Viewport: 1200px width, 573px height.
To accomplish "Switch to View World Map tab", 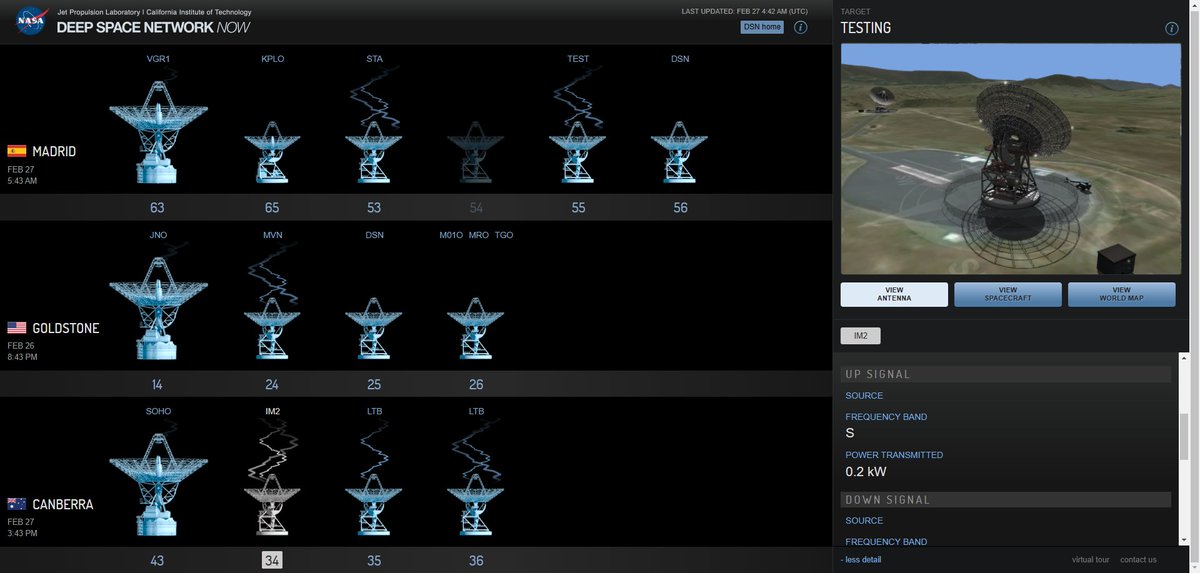I will pos(1121,294).
